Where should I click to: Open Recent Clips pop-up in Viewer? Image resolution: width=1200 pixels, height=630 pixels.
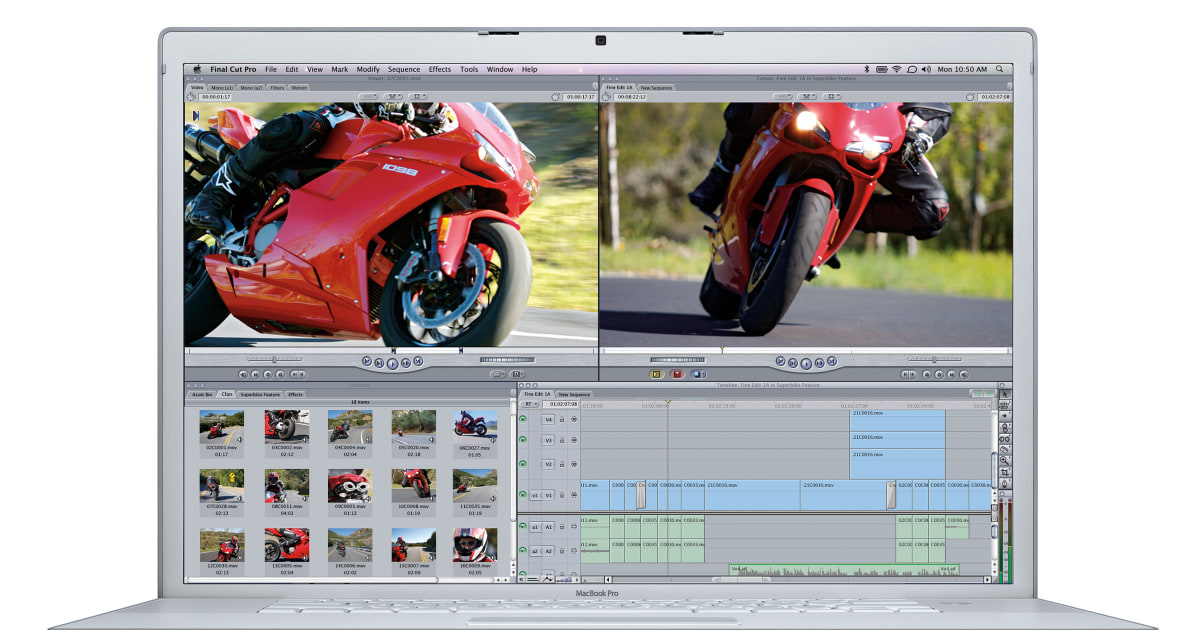click(497, 374)
